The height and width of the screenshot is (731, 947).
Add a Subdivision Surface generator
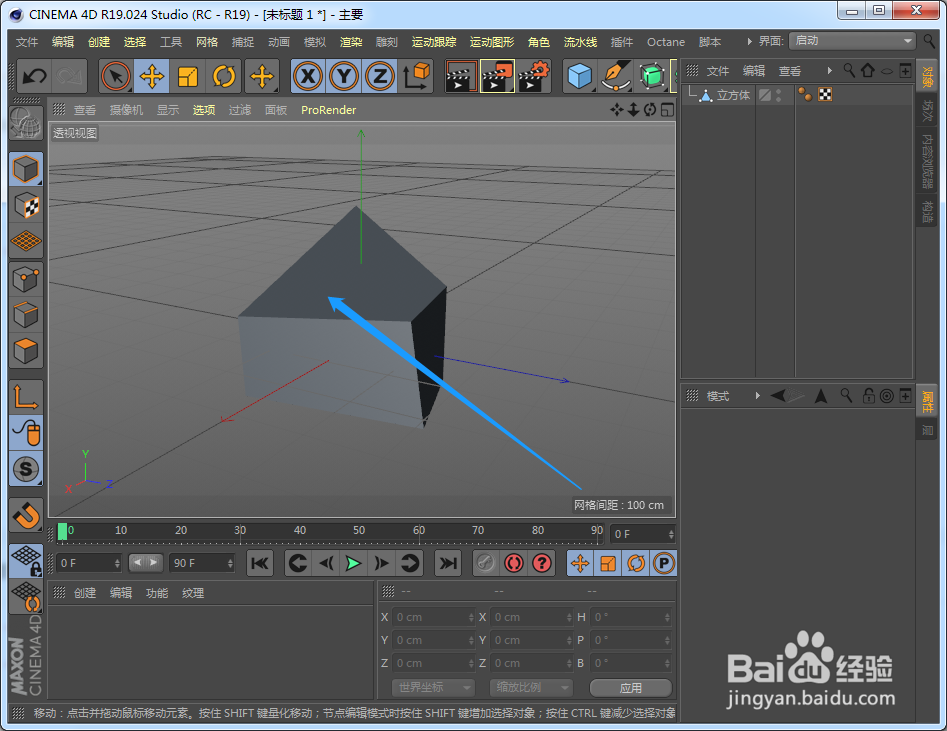(x=652, y=76)
